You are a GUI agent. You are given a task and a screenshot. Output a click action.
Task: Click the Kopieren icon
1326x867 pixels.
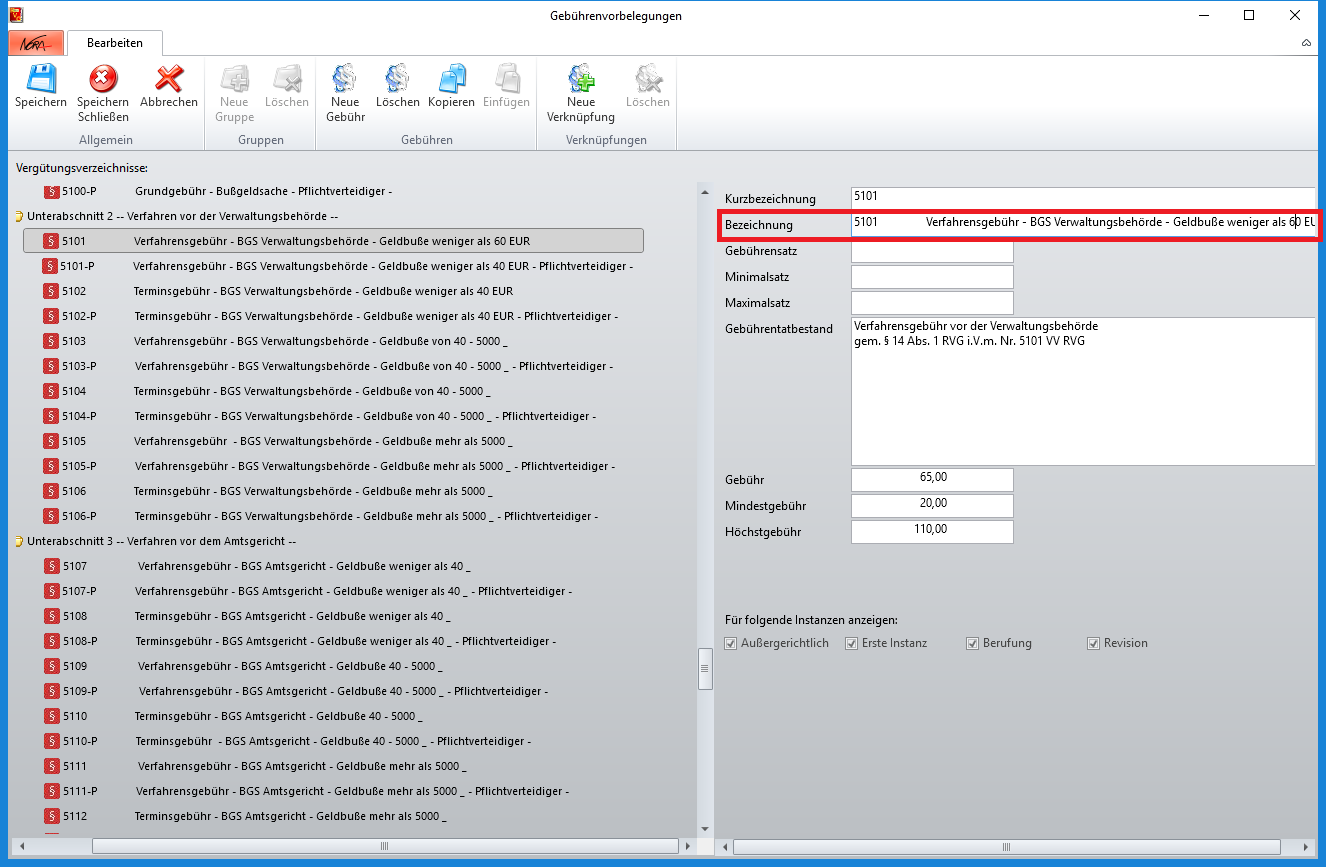pyautogui.click(x=451, y=80)
